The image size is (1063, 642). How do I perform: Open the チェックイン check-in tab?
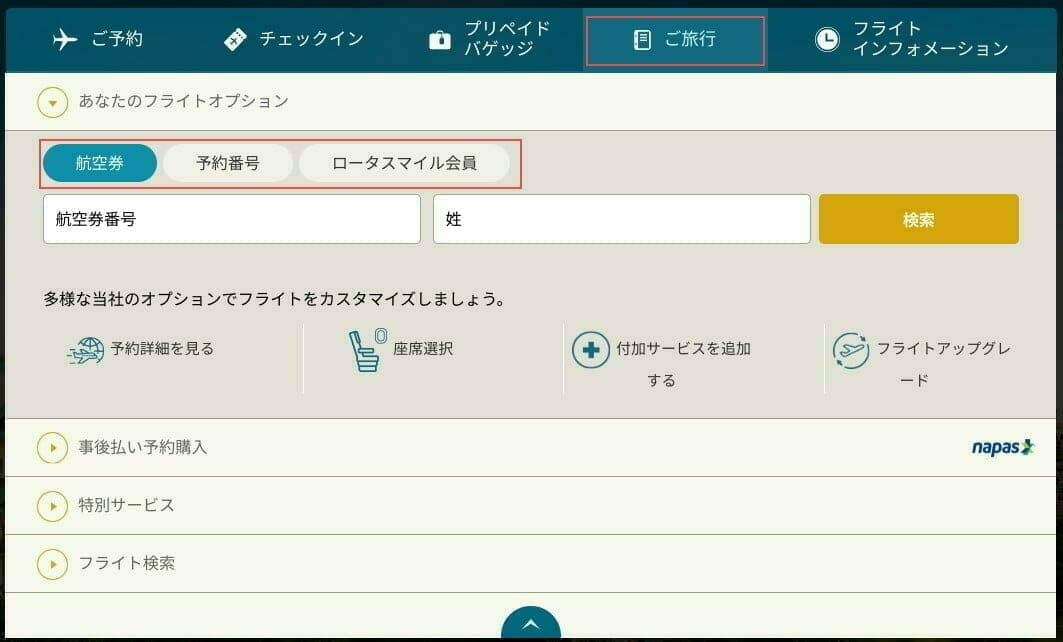tap(294, 39)
